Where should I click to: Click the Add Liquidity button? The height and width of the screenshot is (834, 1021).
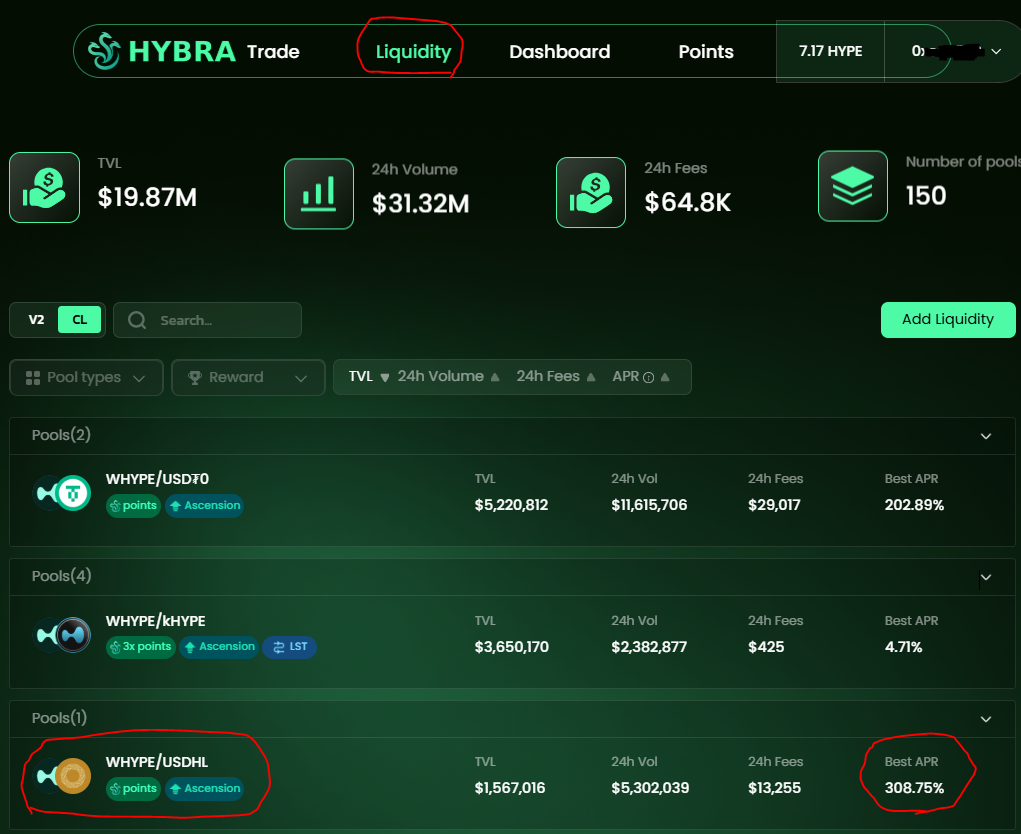pos(948,320)
